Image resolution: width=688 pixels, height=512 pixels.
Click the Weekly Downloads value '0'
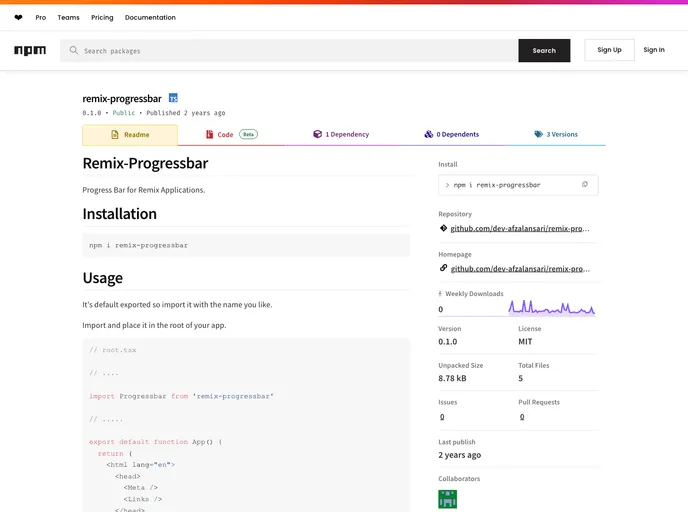pos(441,309)
